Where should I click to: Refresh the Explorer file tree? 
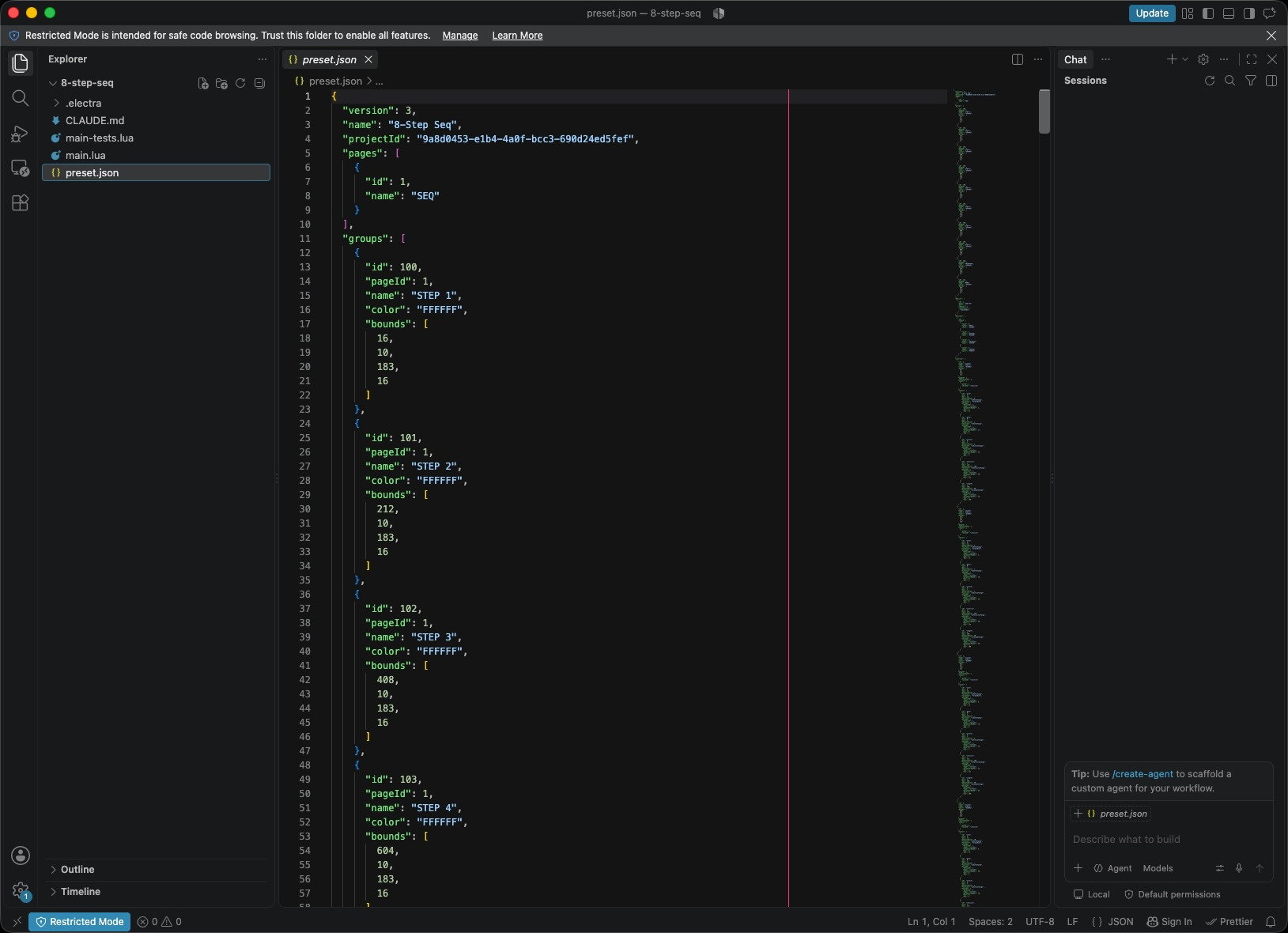tap(240, 83)
